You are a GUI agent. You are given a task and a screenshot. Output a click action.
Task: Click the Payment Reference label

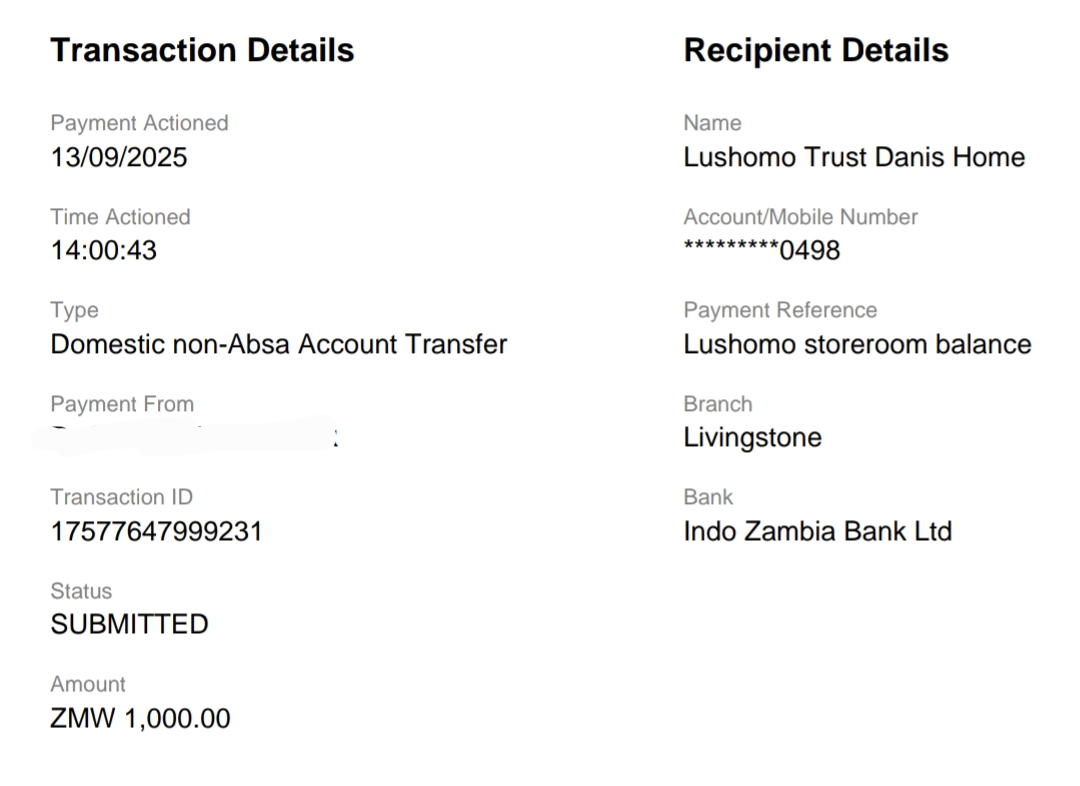point(780,310)
